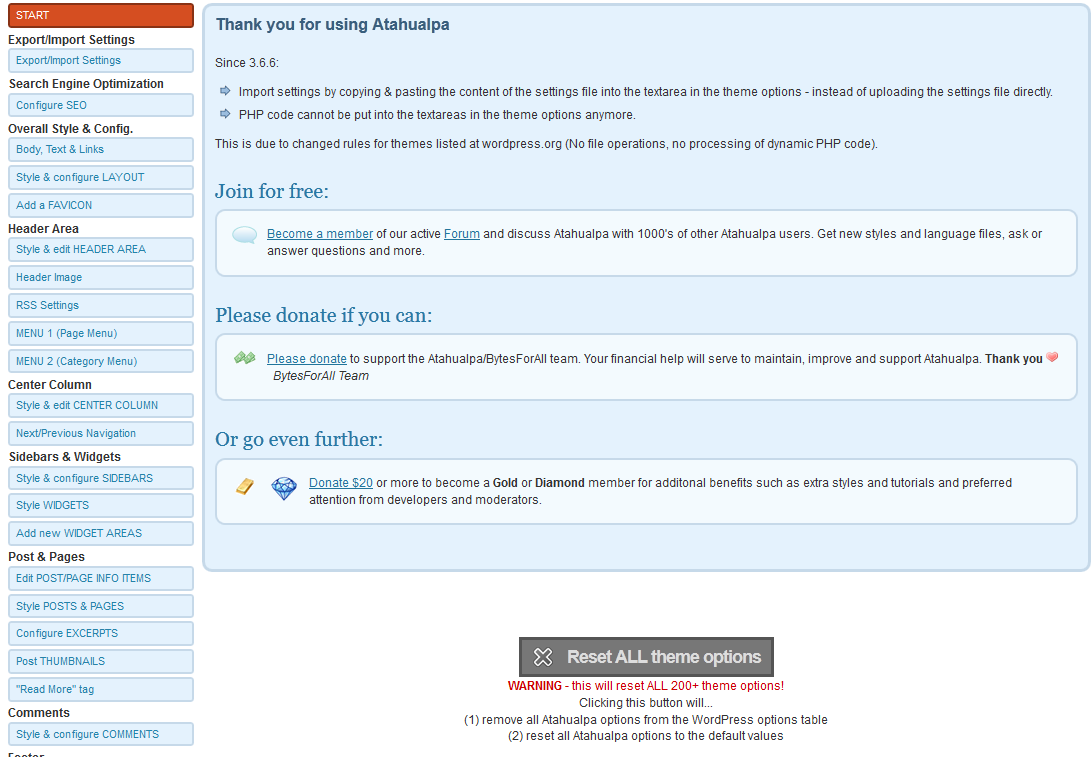
Task: Click the Search Engine Optimization label
Action: point(86,84)
